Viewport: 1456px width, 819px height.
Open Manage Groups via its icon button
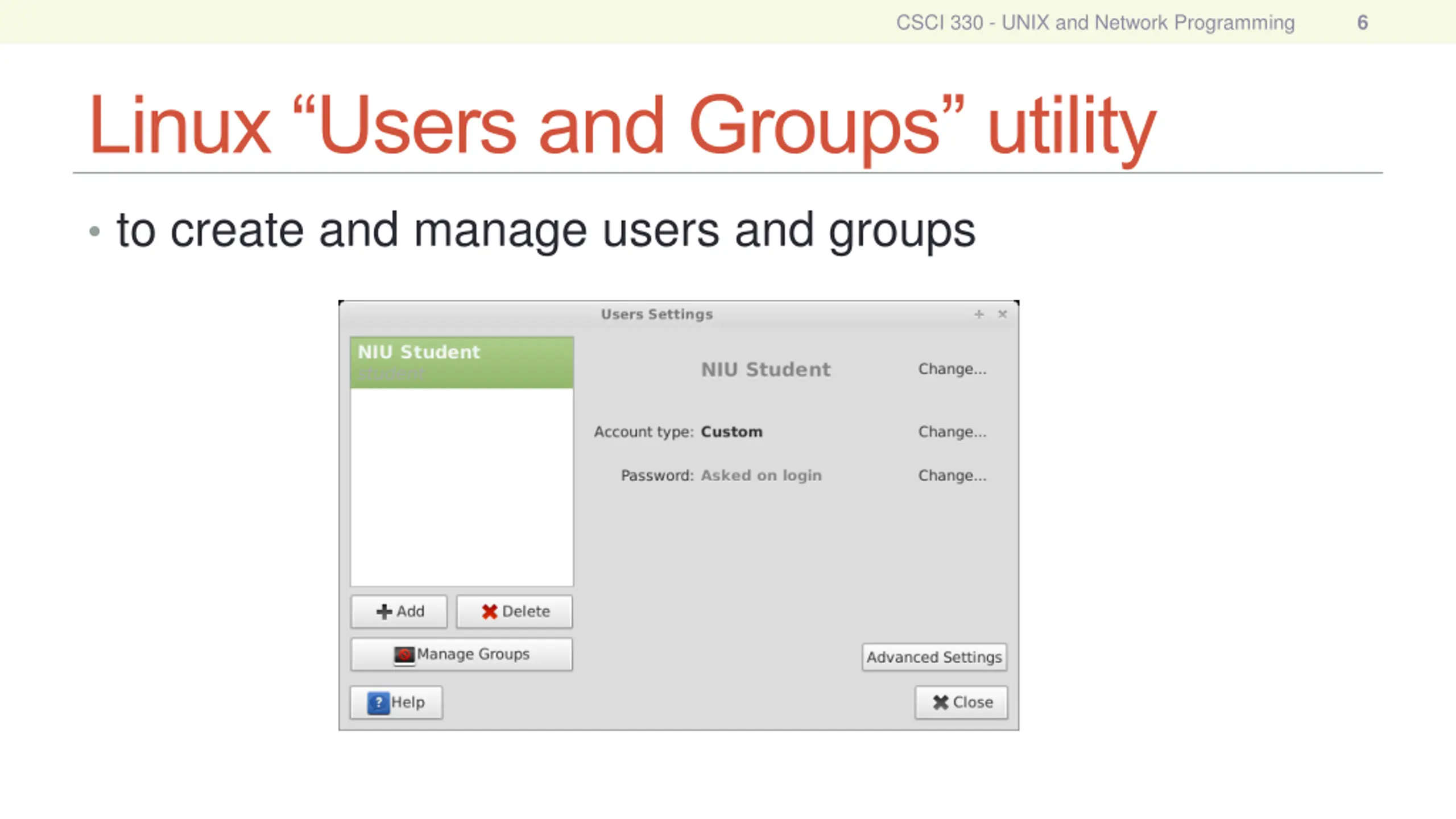click(x=461, y=654)
